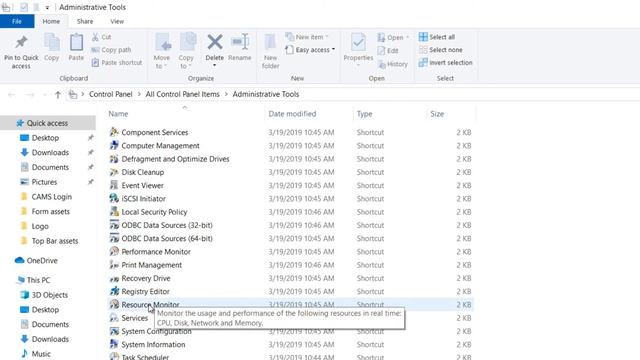Select the Recovery Drive icon
The image size is (640, 360).
pyautogui.click(x=114, y=278)
